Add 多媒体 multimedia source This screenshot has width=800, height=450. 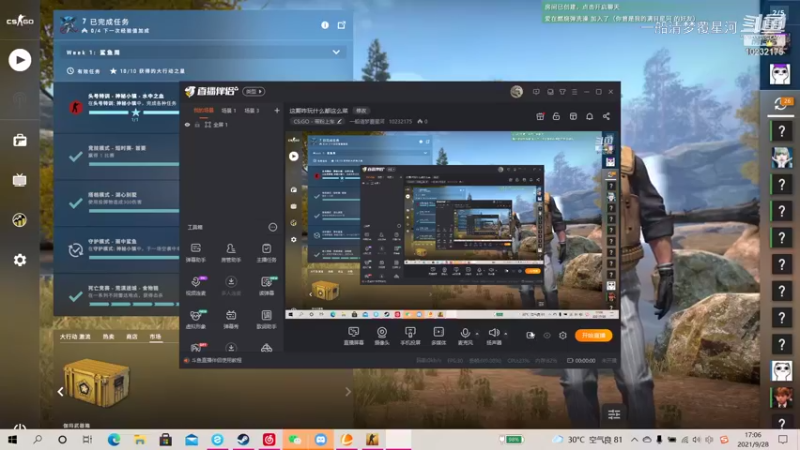[x=438, y=336]
